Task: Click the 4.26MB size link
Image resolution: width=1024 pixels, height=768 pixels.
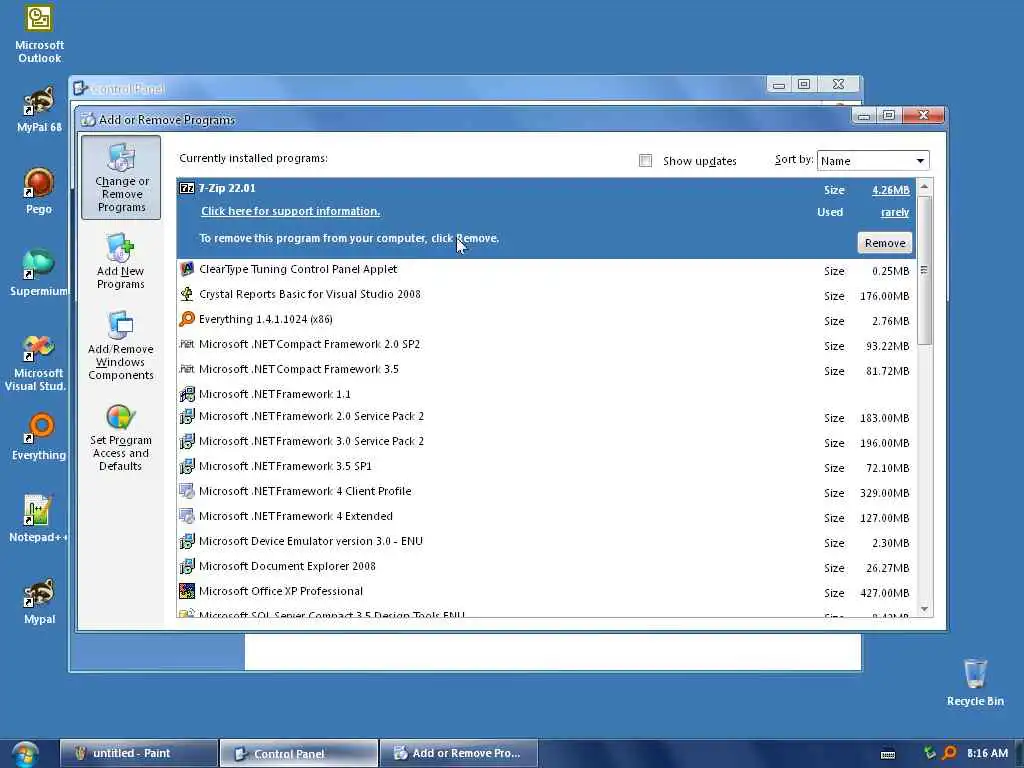Action: (891, 190)
